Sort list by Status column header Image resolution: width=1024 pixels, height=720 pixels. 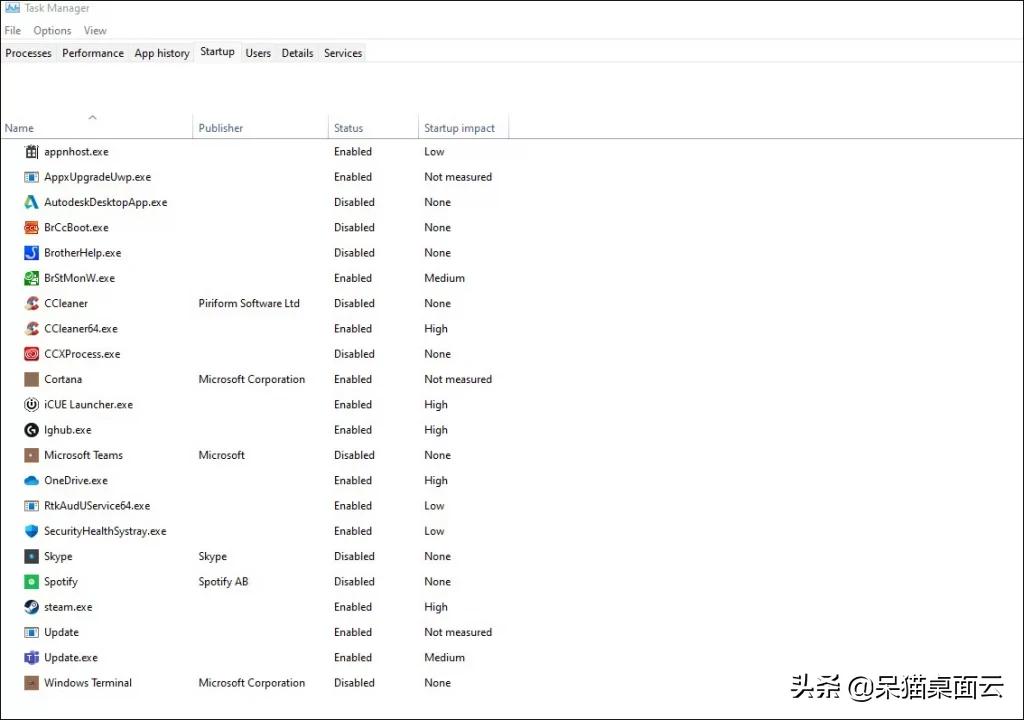(x=348, y=128)
